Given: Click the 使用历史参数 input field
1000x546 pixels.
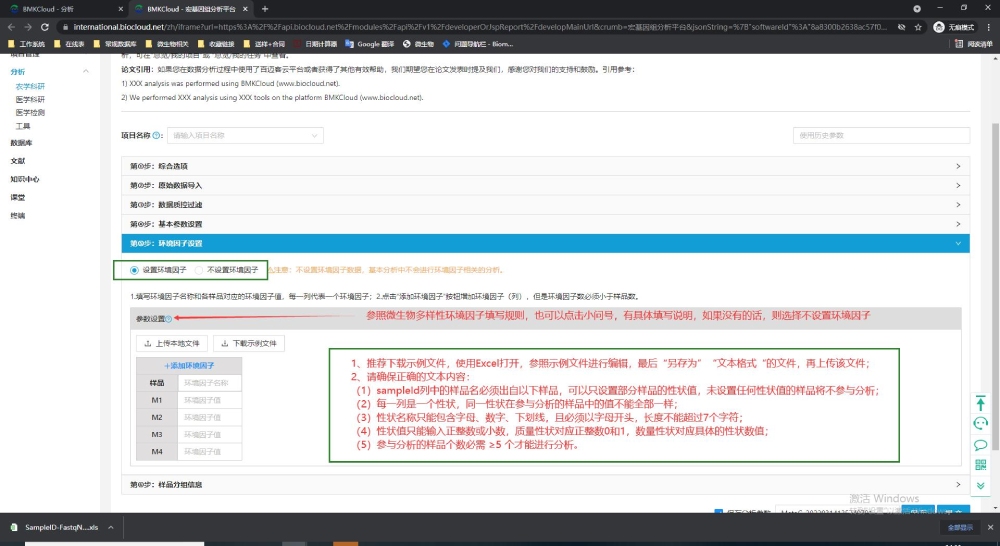Looking at the screenshot, I should (x=880, y=135).
